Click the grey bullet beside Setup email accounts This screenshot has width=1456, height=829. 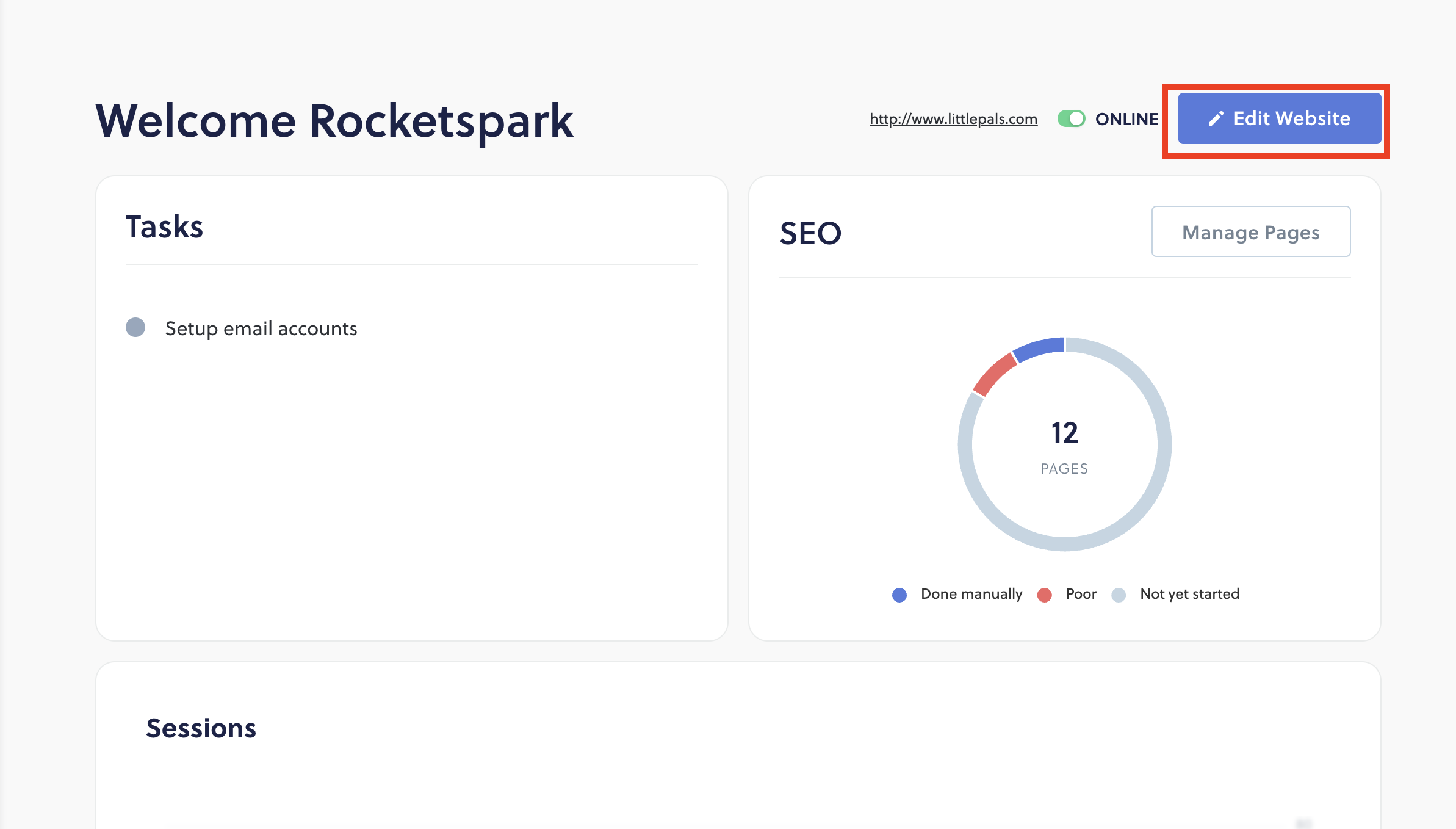135,327
